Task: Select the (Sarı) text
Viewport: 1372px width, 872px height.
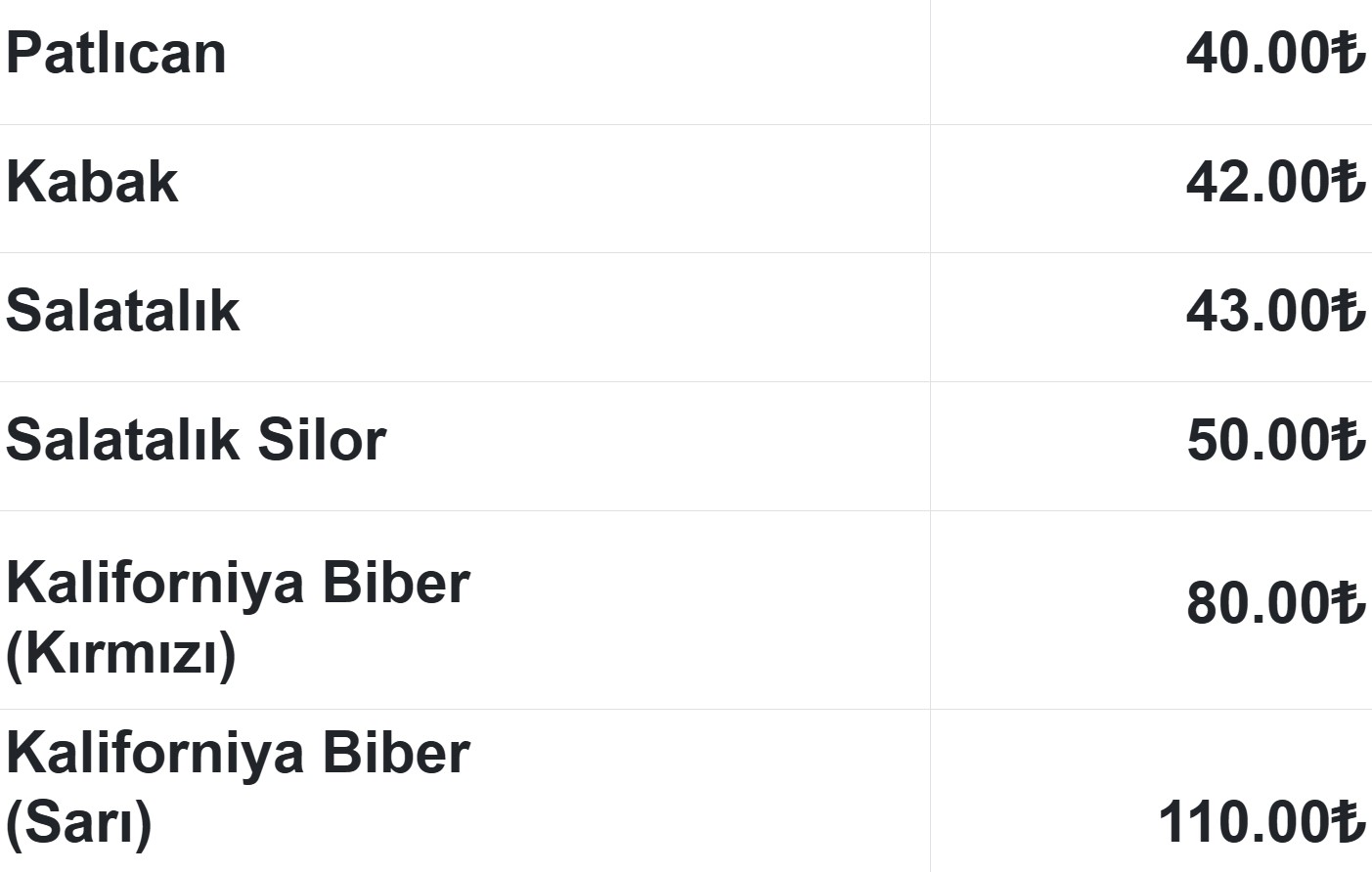Action: pyautogui.click(x=79, y=823)
